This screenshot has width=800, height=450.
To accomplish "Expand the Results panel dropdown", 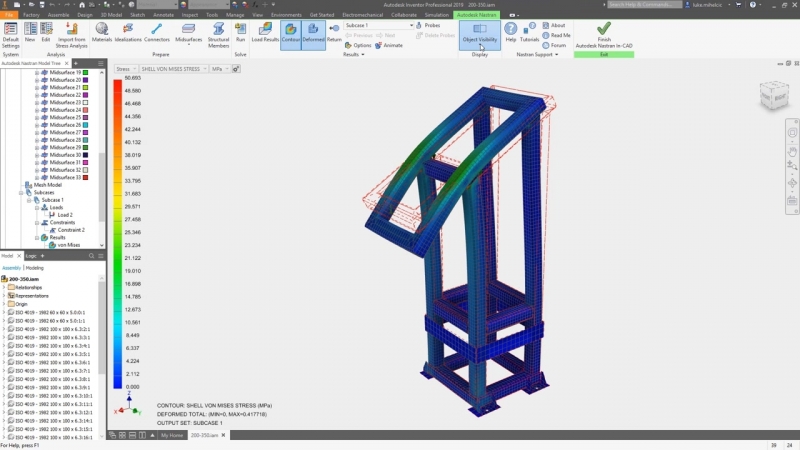I will (354, 55).
